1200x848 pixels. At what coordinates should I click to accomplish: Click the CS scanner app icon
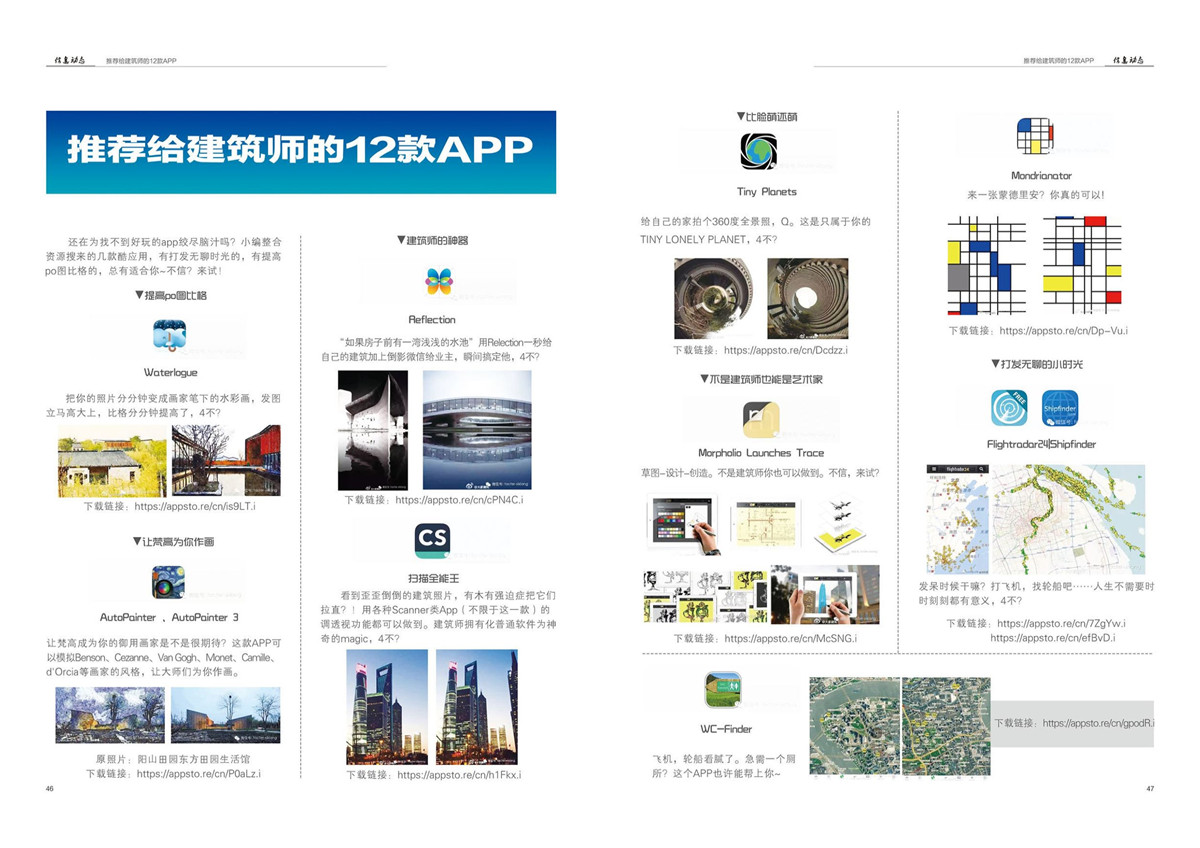tap(433, 541)
